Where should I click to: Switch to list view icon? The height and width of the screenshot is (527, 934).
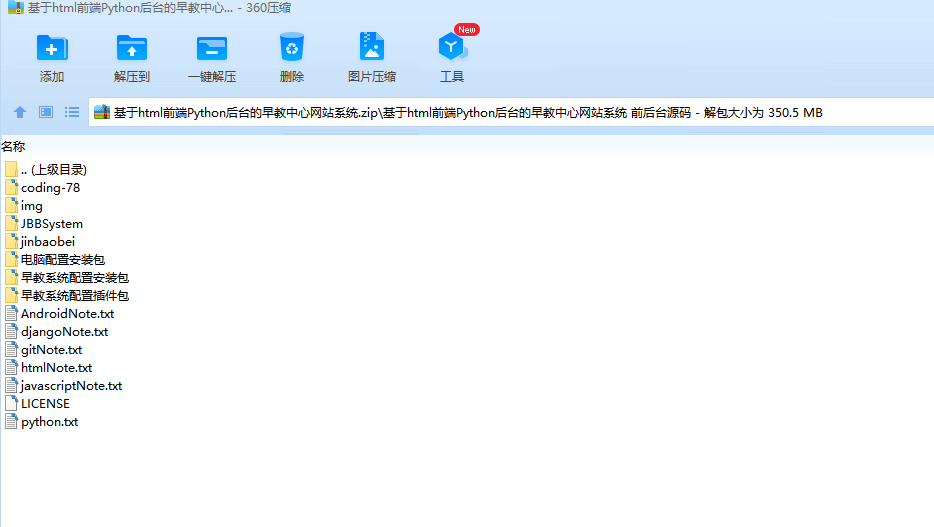point(72,112)
